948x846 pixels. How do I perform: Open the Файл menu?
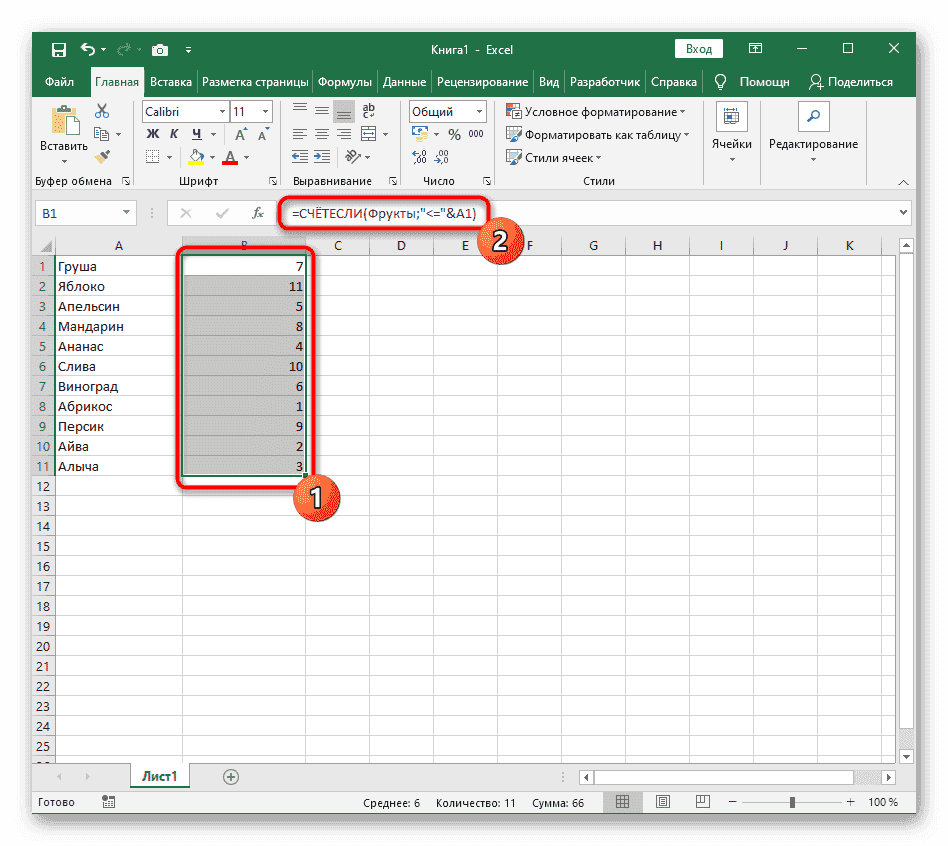point(59,82)
